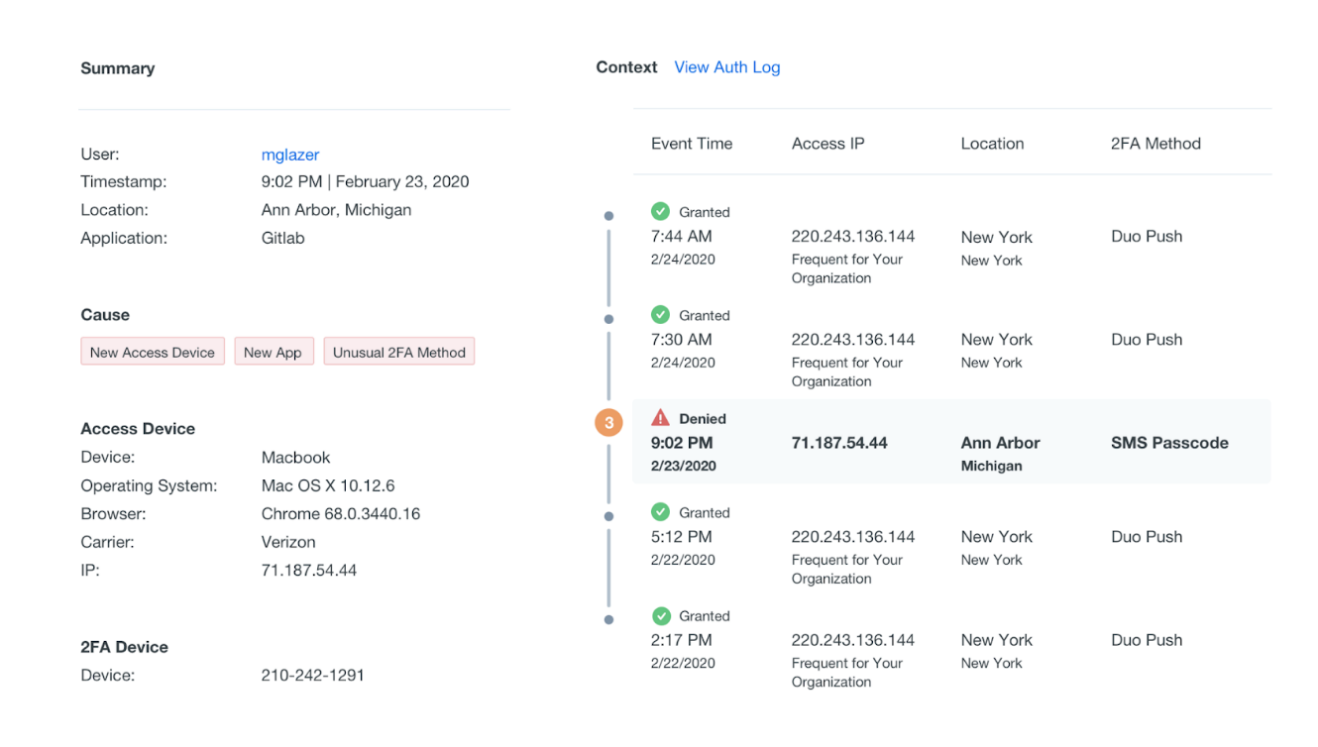1318x747 pixels.
Task: Click the Access IP column header
Action: point(828,143)
